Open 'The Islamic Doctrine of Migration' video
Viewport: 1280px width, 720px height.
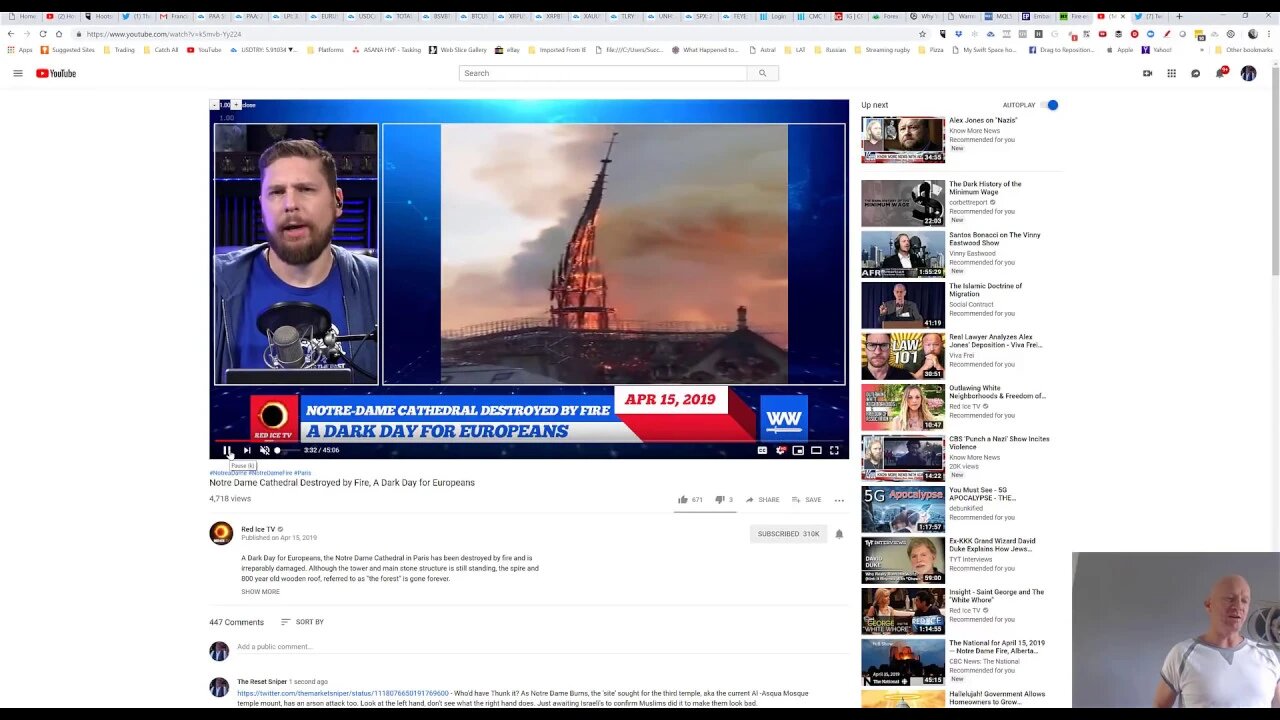(985, 290)
